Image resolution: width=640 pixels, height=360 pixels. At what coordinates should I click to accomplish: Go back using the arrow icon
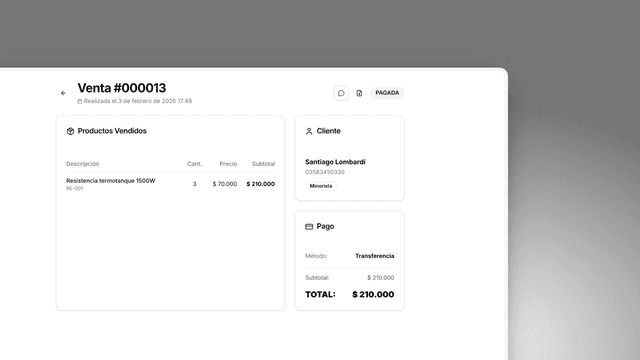coord(63,93)
